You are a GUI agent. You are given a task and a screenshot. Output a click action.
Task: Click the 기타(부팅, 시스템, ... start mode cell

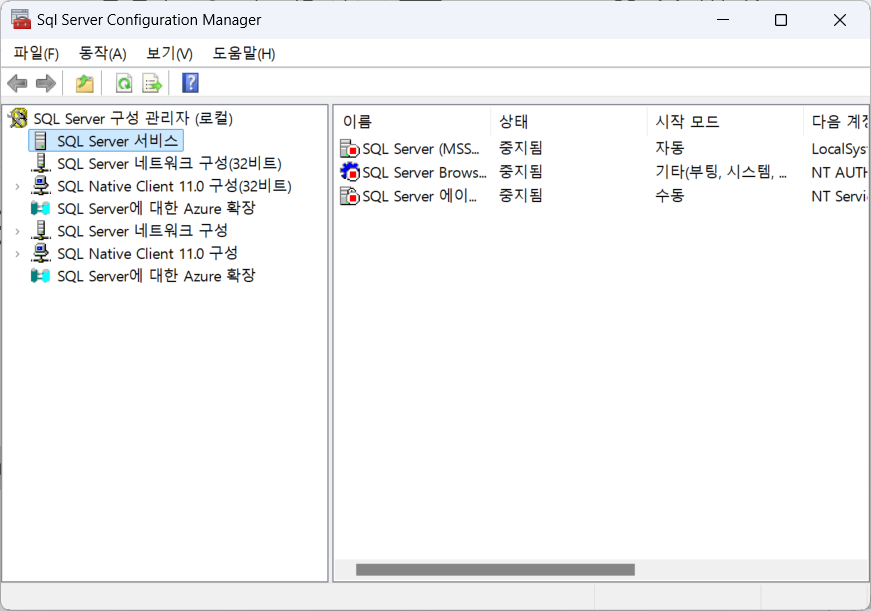pyautogui.click(x=721, y=172)
